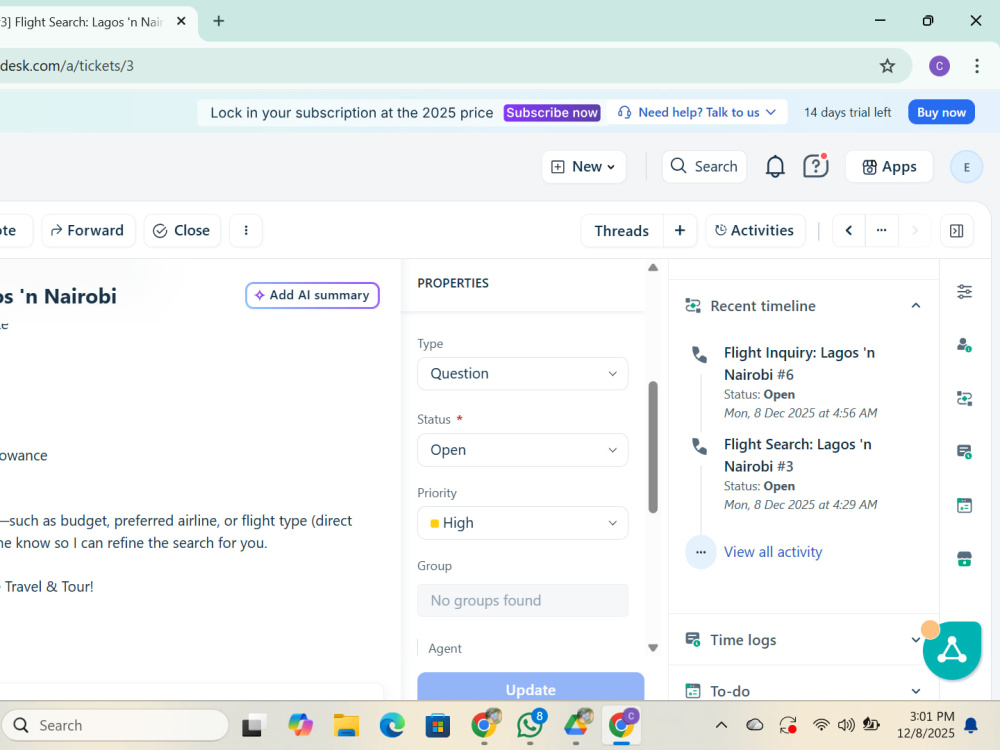Open the filter sliders icon in sidebar
The width and height of the screenshot is (1000, 750).
(964, 292)
